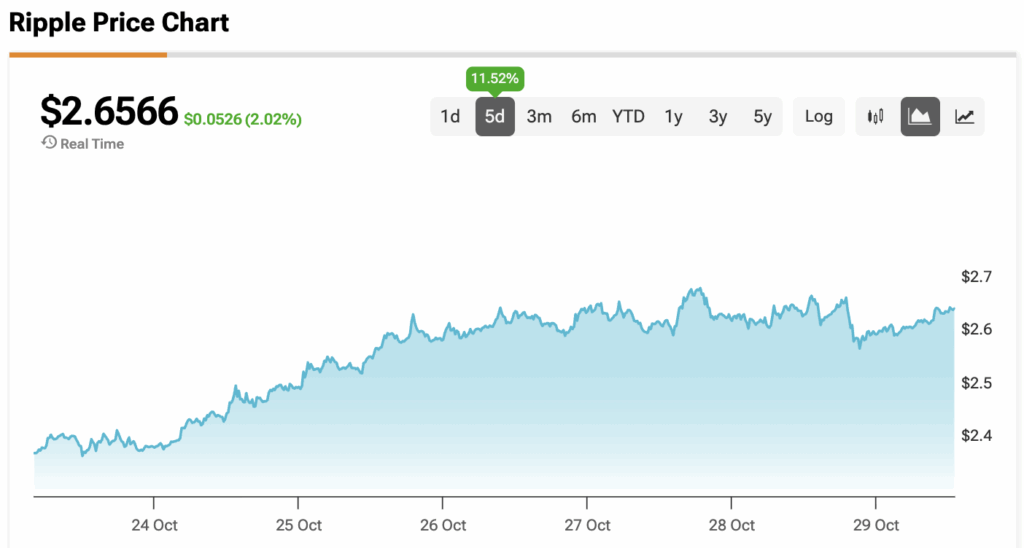Toggle the Log scale button
The width and height of the screenshot is (1024, 548).
[x=818, y=116]
